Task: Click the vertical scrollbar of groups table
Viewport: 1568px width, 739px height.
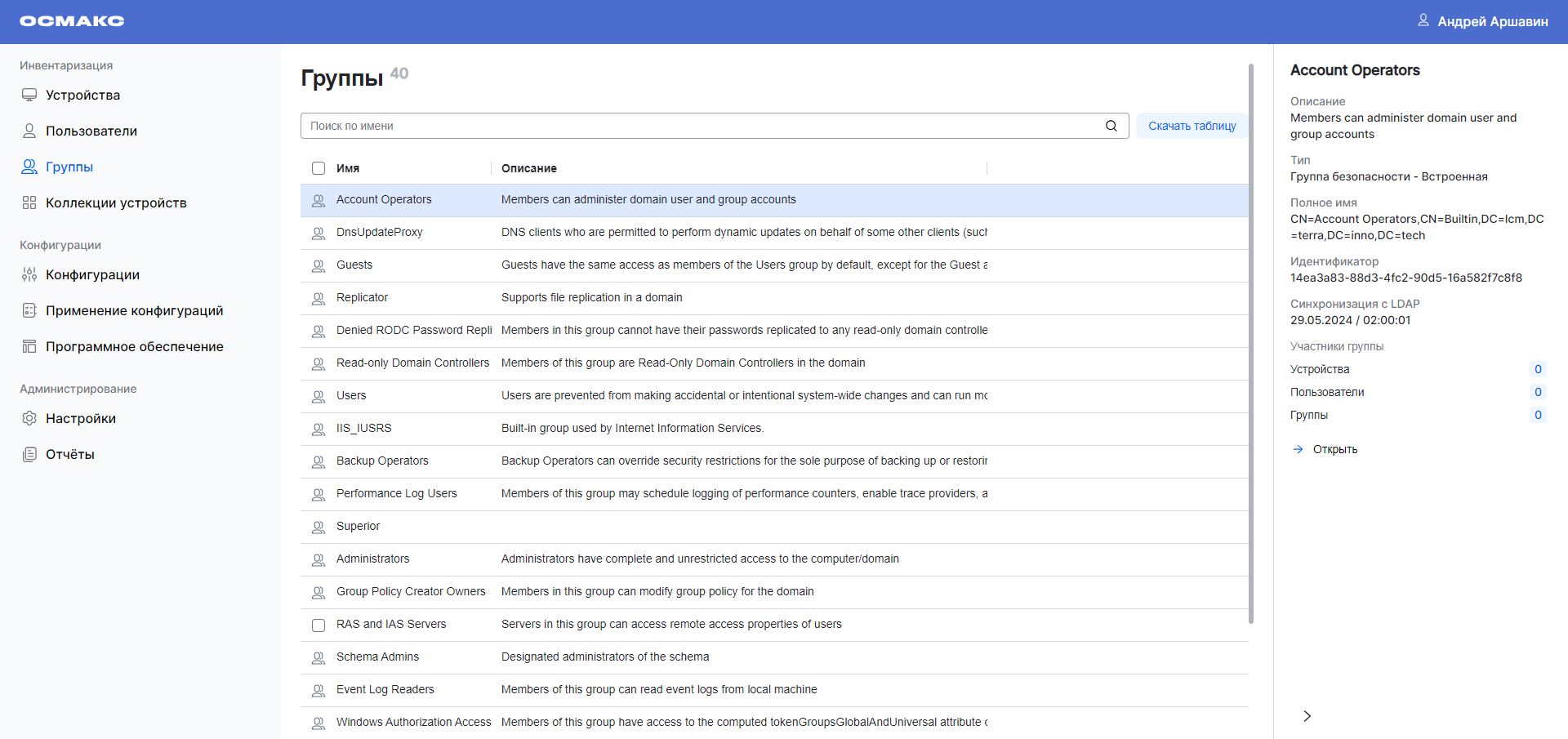Action: click(1250, 343)
